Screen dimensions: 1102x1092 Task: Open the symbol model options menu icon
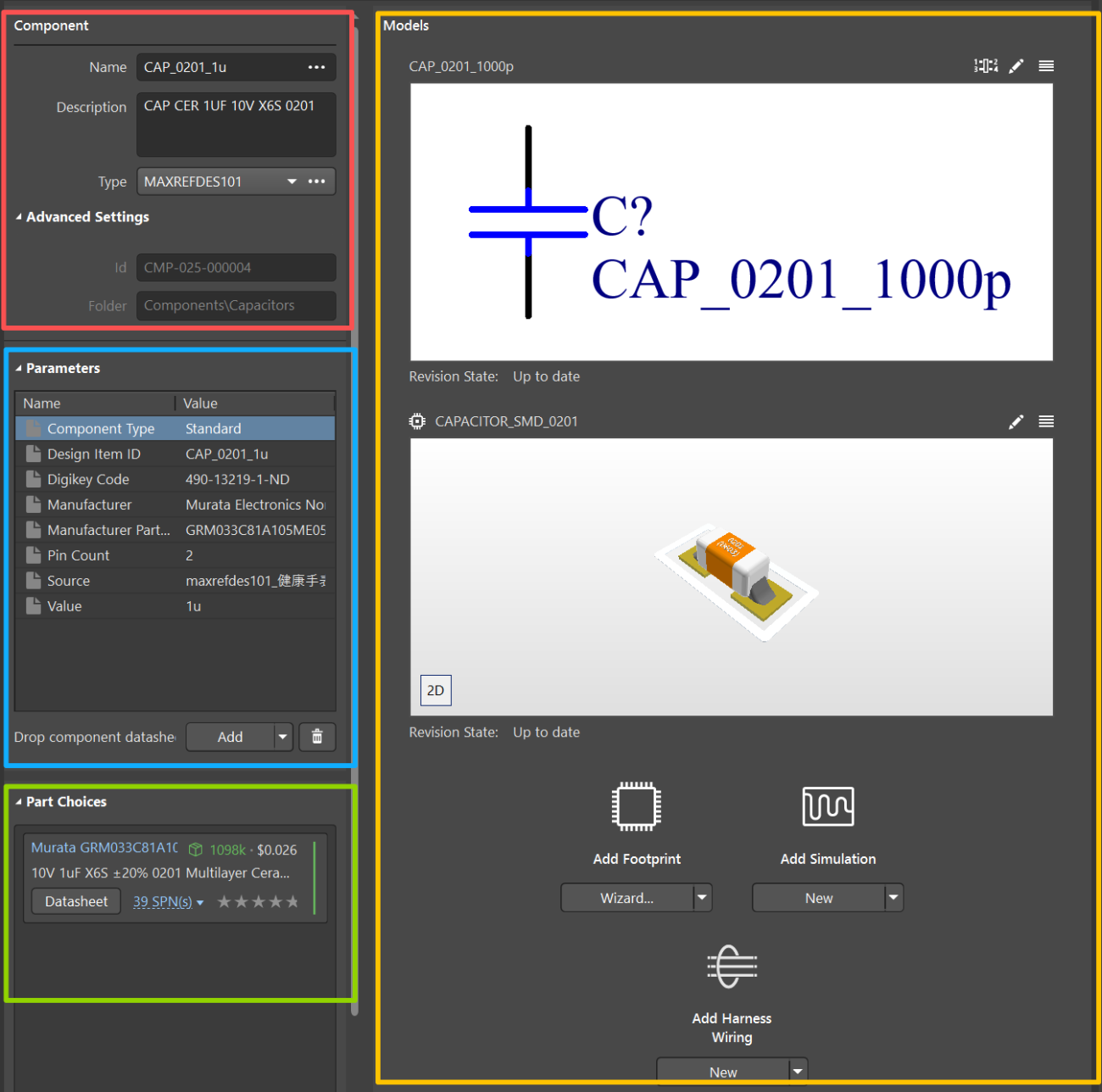click(x=1046, y=66)
